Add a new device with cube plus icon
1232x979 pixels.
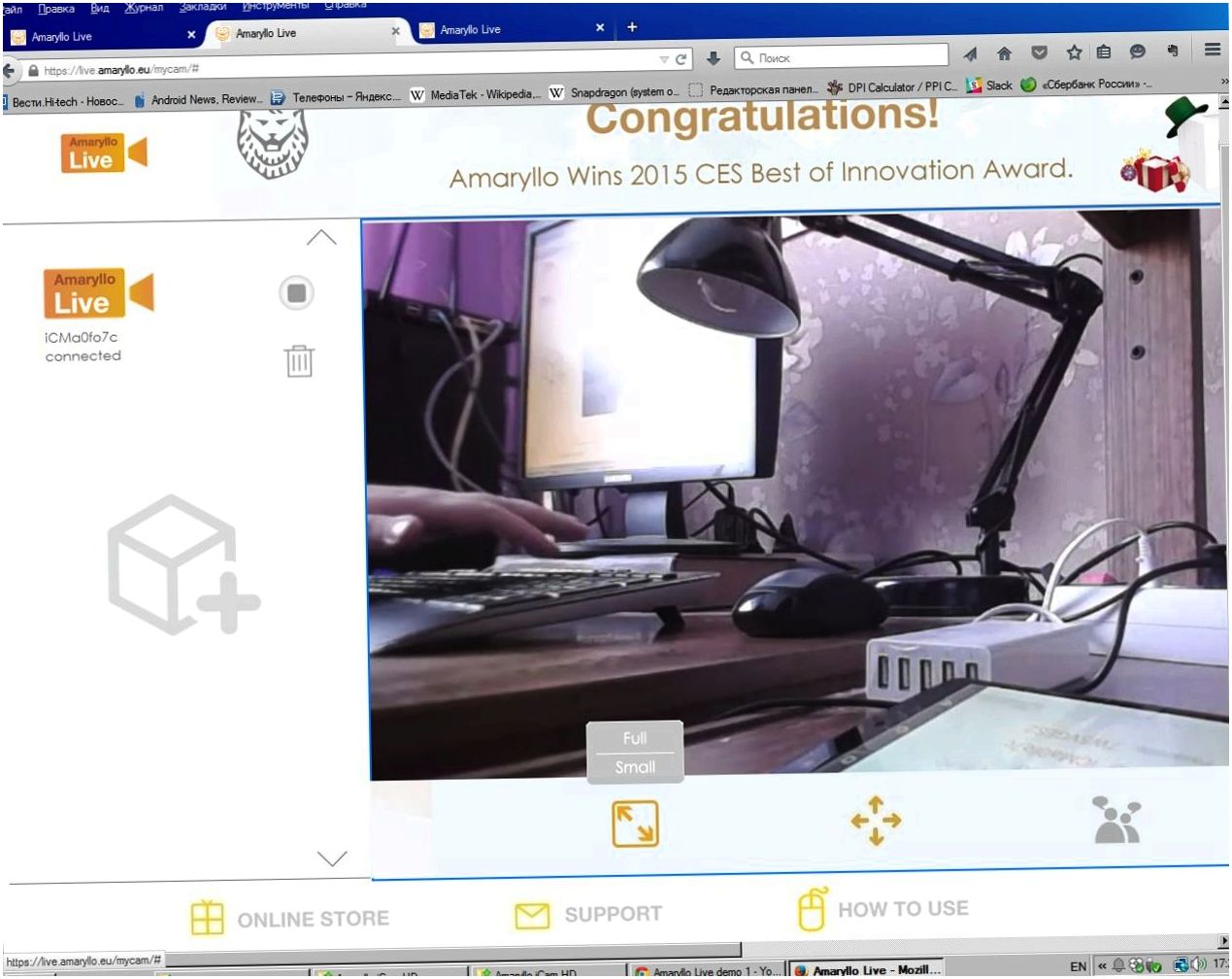coord(183,564)
